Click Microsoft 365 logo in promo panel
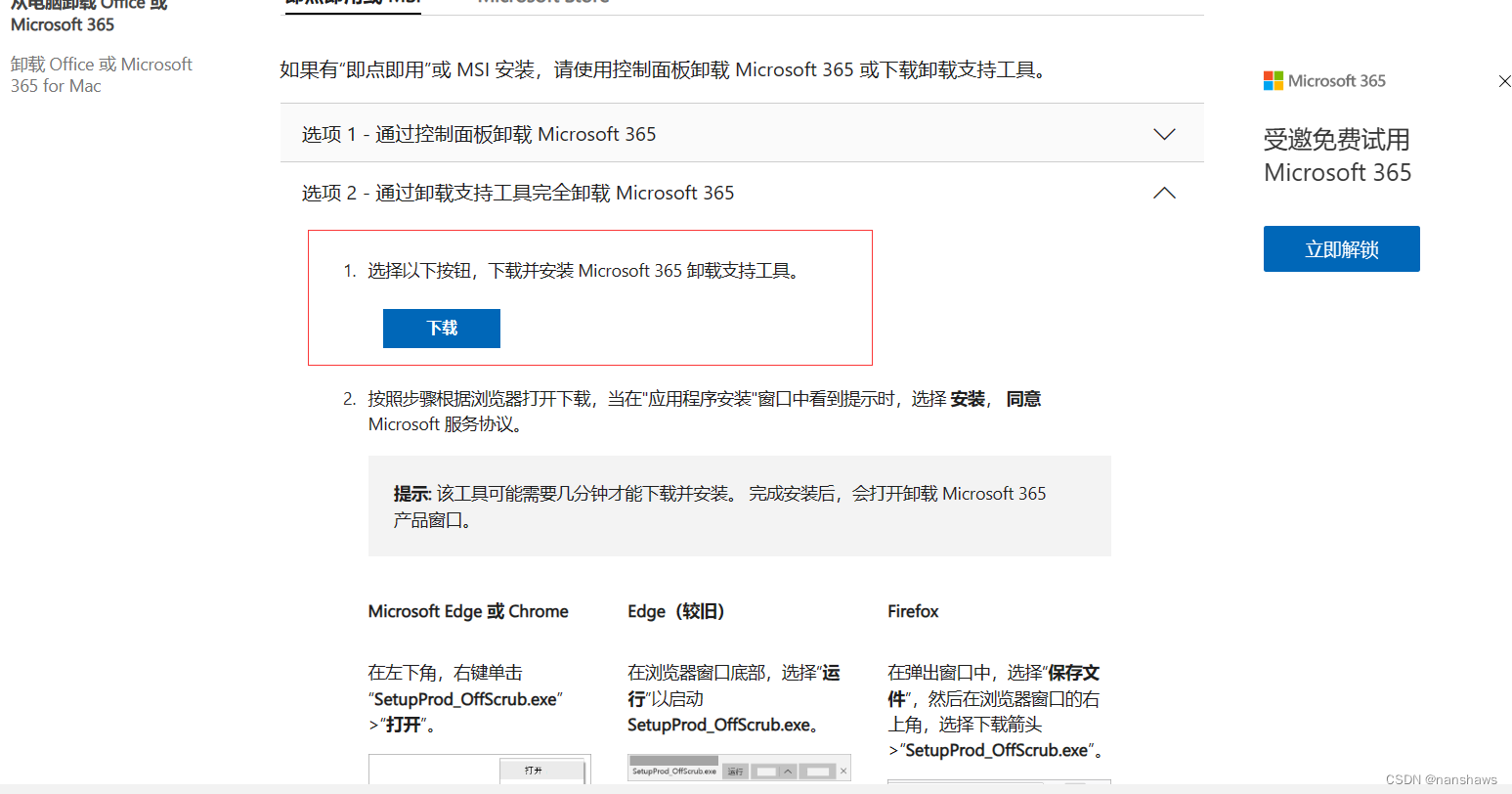This screenshot has height=794, width=1512. click(x=1324, y=81)
